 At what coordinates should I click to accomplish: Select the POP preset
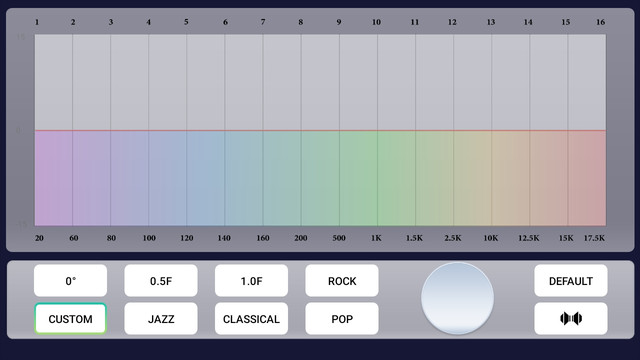[x=342, y=318]
